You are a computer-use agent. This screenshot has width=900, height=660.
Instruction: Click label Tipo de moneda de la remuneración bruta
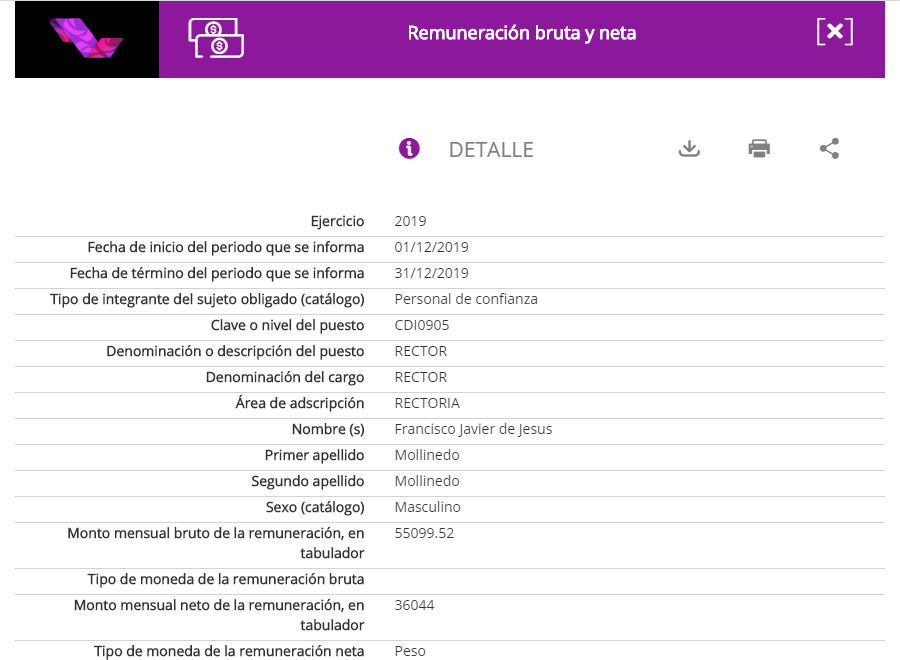point(226,580)
